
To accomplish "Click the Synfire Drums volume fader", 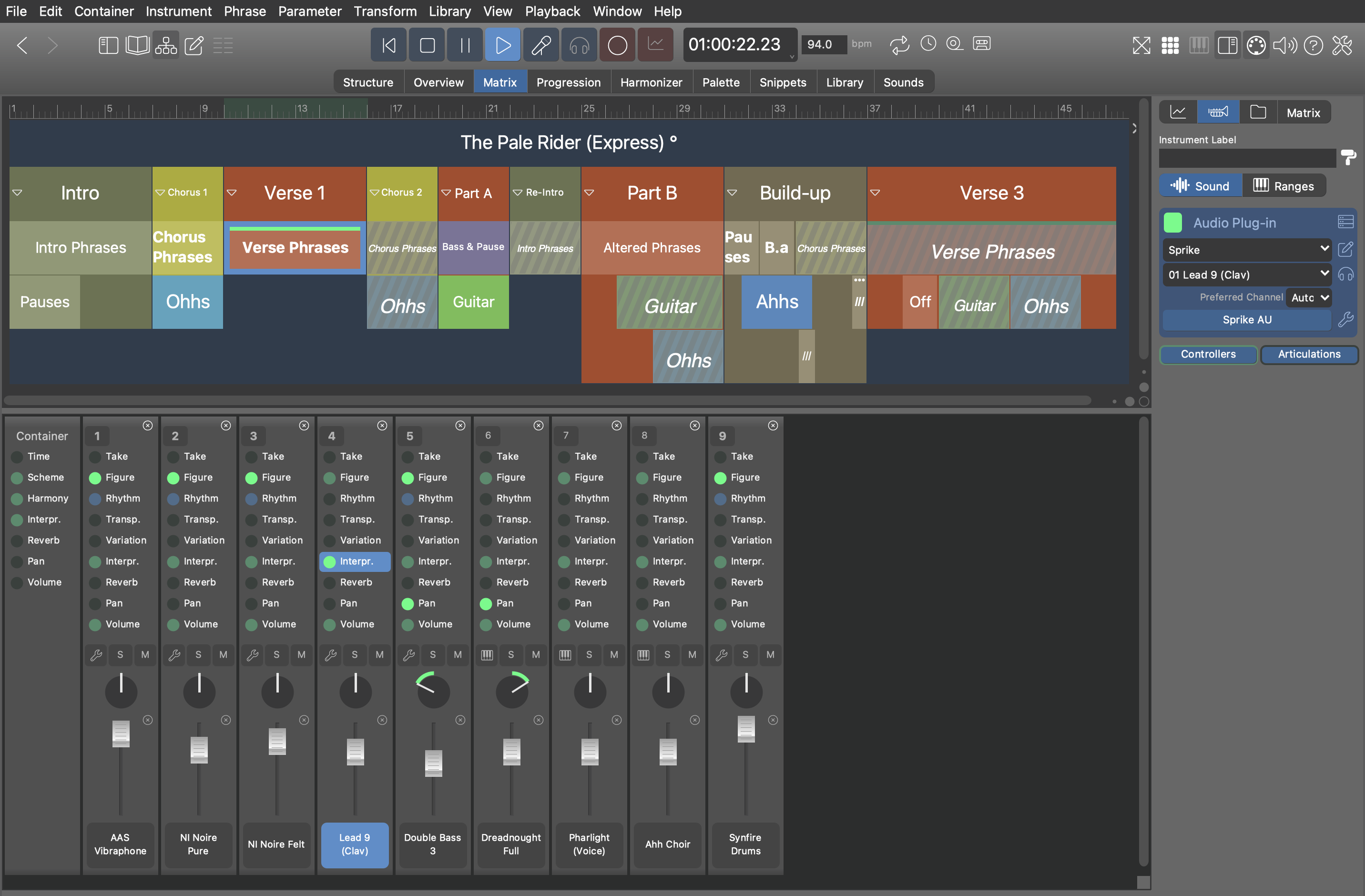I will [x=745, y=729].
